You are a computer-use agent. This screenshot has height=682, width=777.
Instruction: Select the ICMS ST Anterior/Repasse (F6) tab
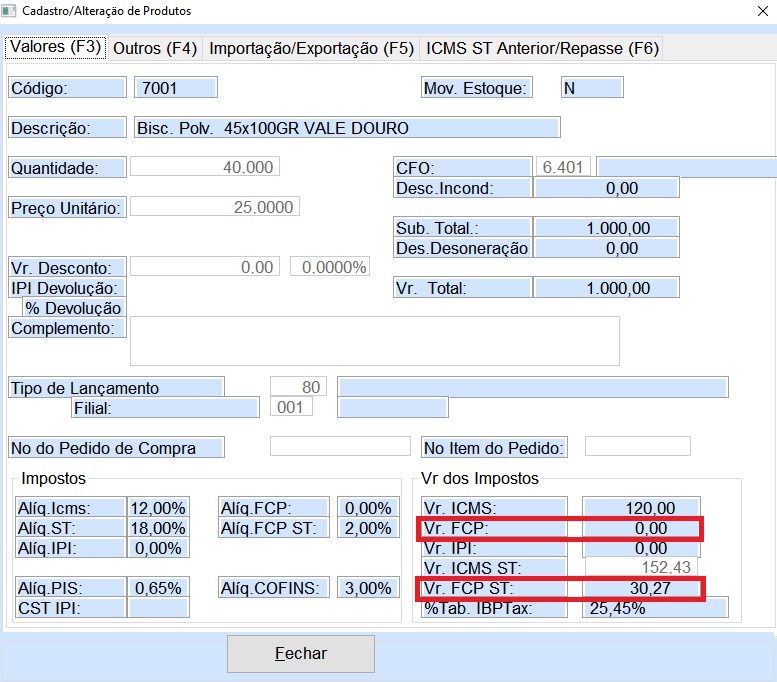(x=542, y=48)
